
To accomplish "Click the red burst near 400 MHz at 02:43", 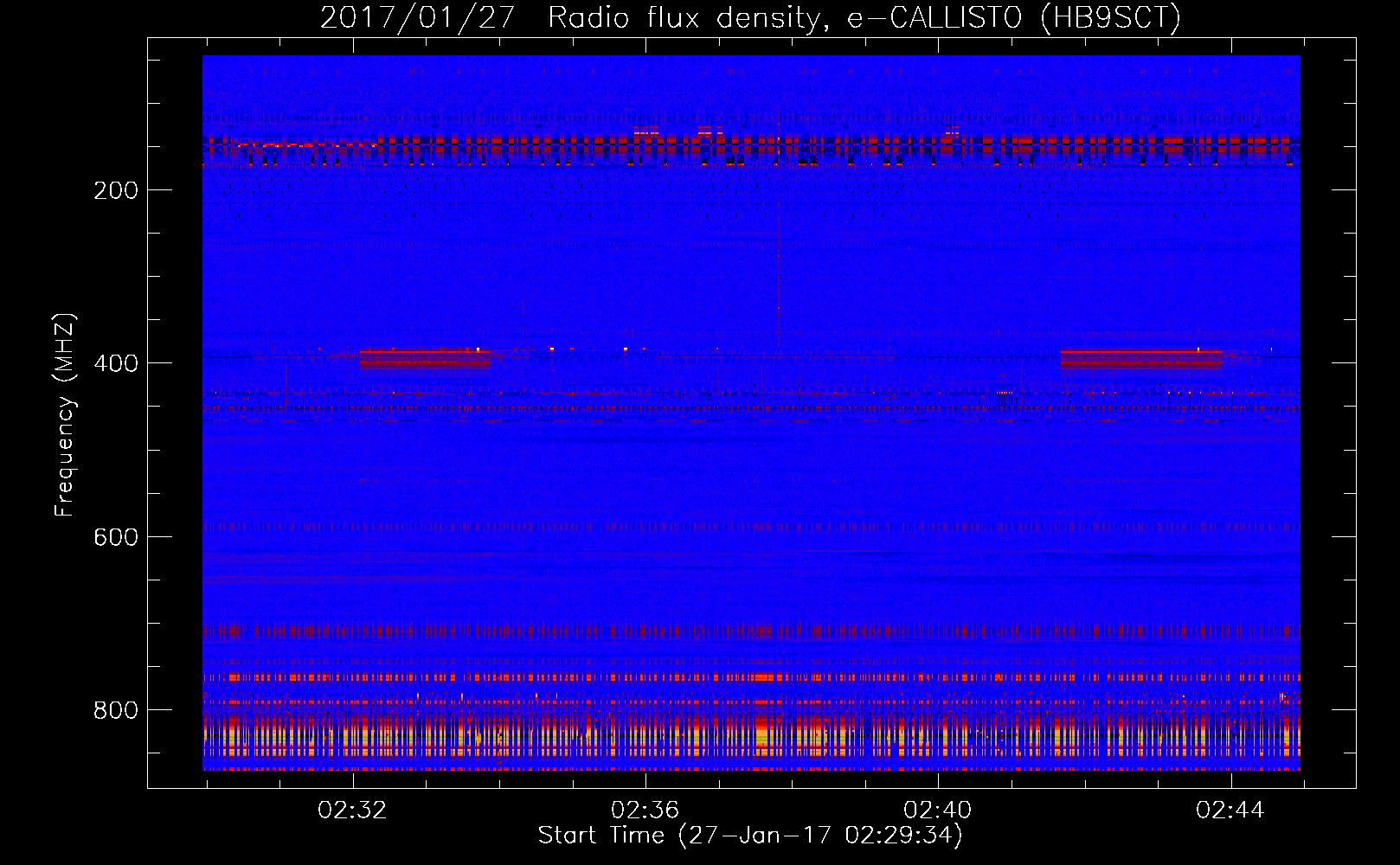I will pyautogui.click(x=1140, y=358).
